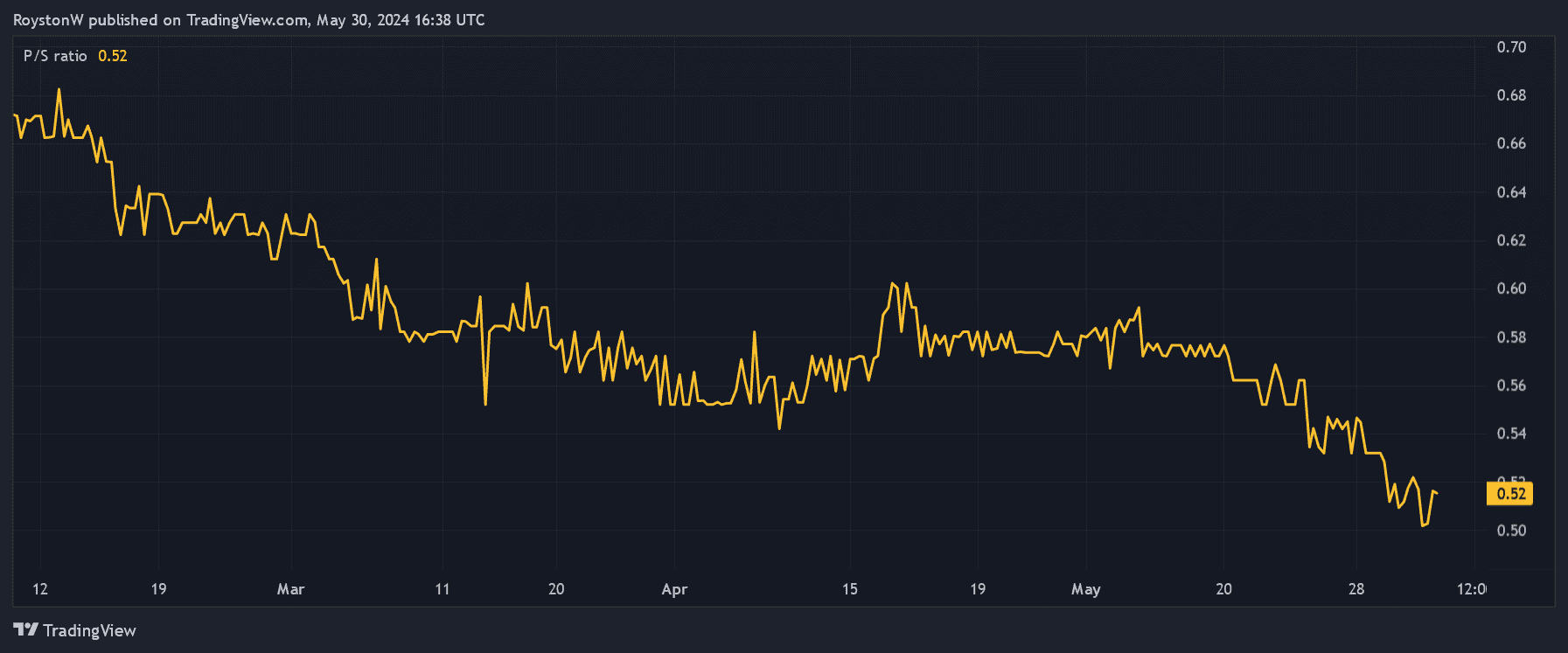Viewport: 1568px width, 653px height.
Task: Select the Mar label on time axis
Action: point(290,589)
